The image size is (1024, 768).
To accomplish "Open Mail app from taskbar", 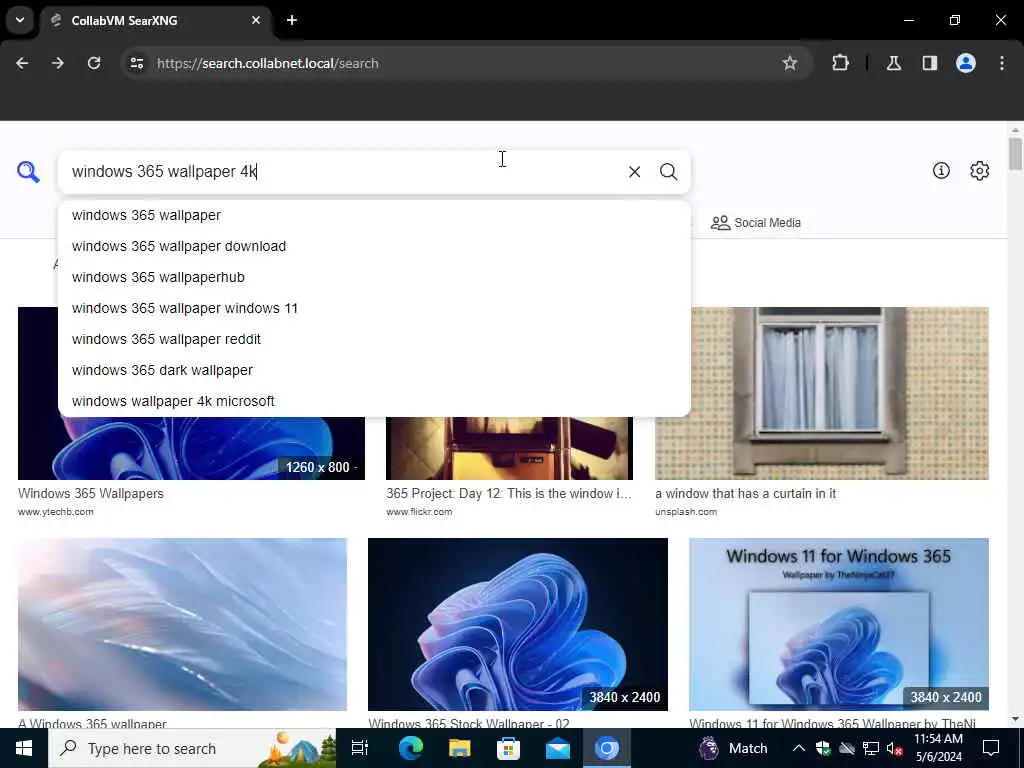I will [x=558, y=748].
